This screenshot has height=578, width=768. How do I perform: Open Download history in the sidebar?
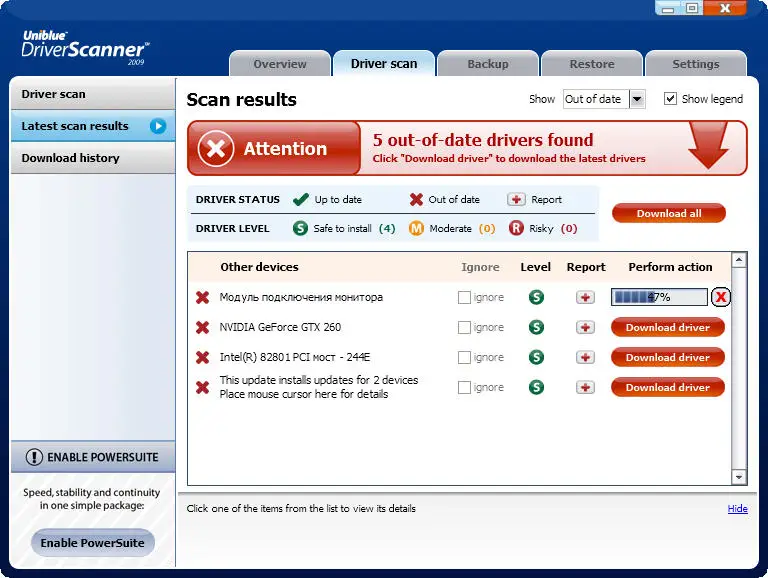pos(93,158)
